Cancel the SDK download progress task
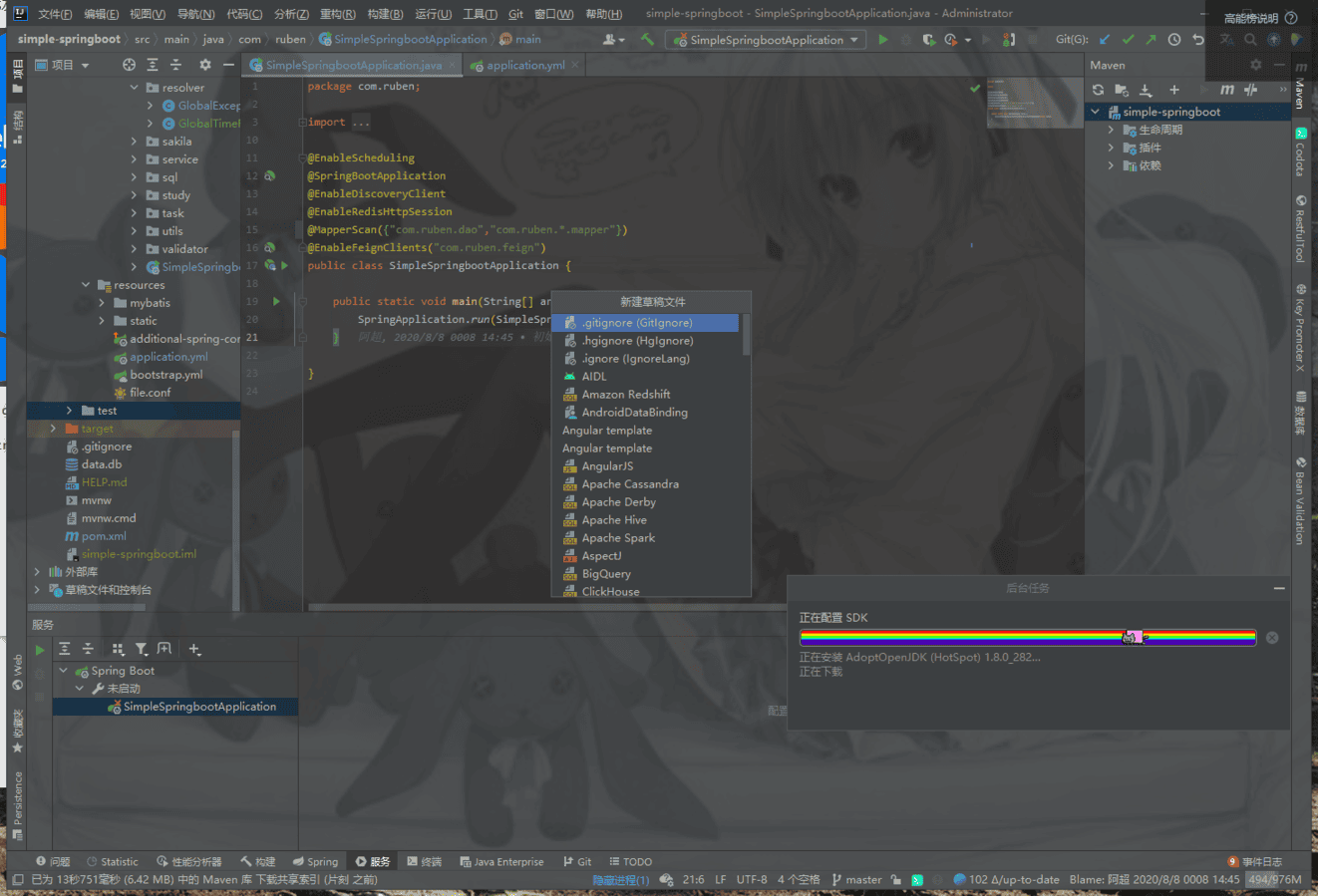This screenshot has height=896, width=1318. point(1272,638)
